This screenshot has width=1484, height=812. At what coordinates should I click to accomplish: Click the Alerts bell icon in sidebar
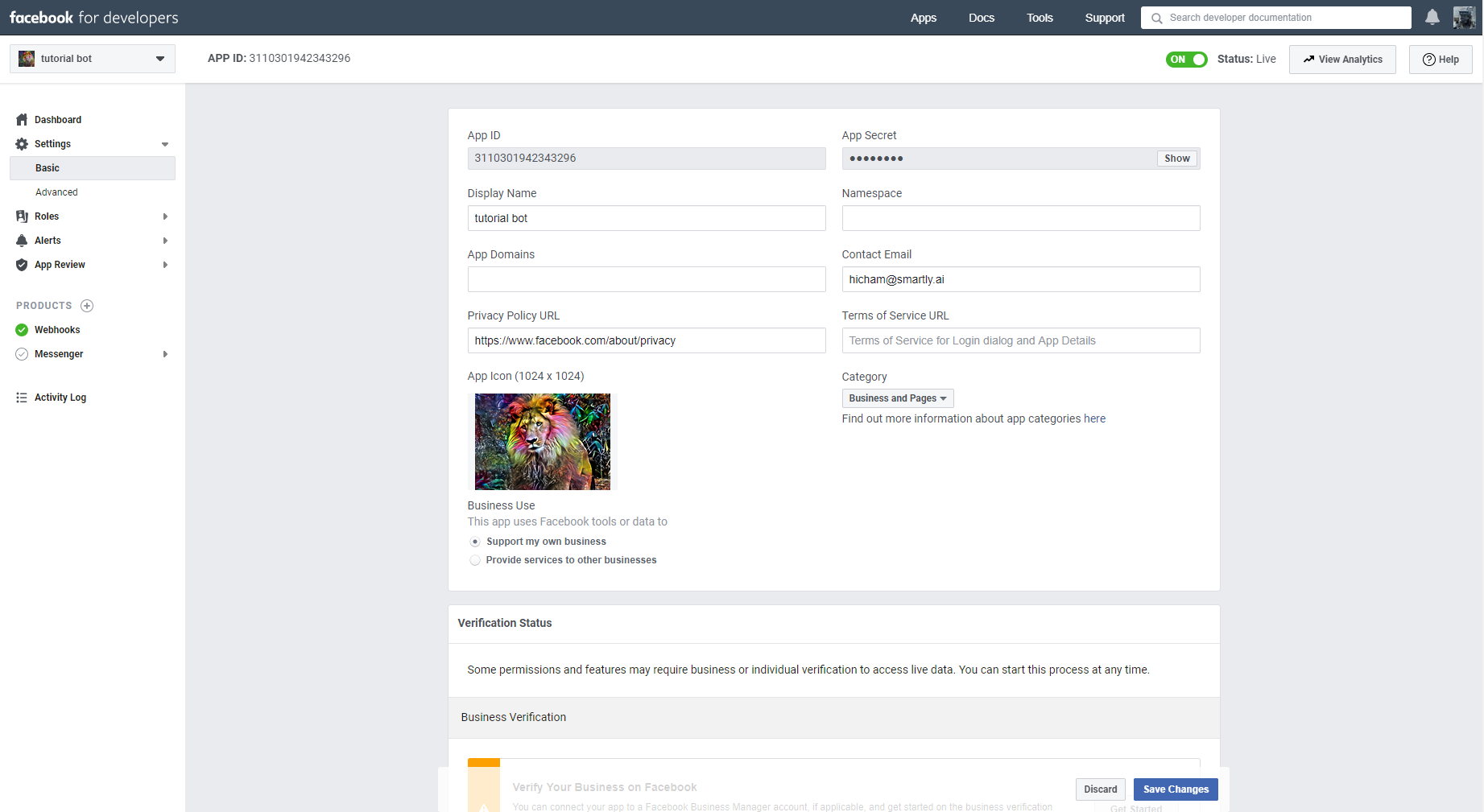tap(22, 241)
